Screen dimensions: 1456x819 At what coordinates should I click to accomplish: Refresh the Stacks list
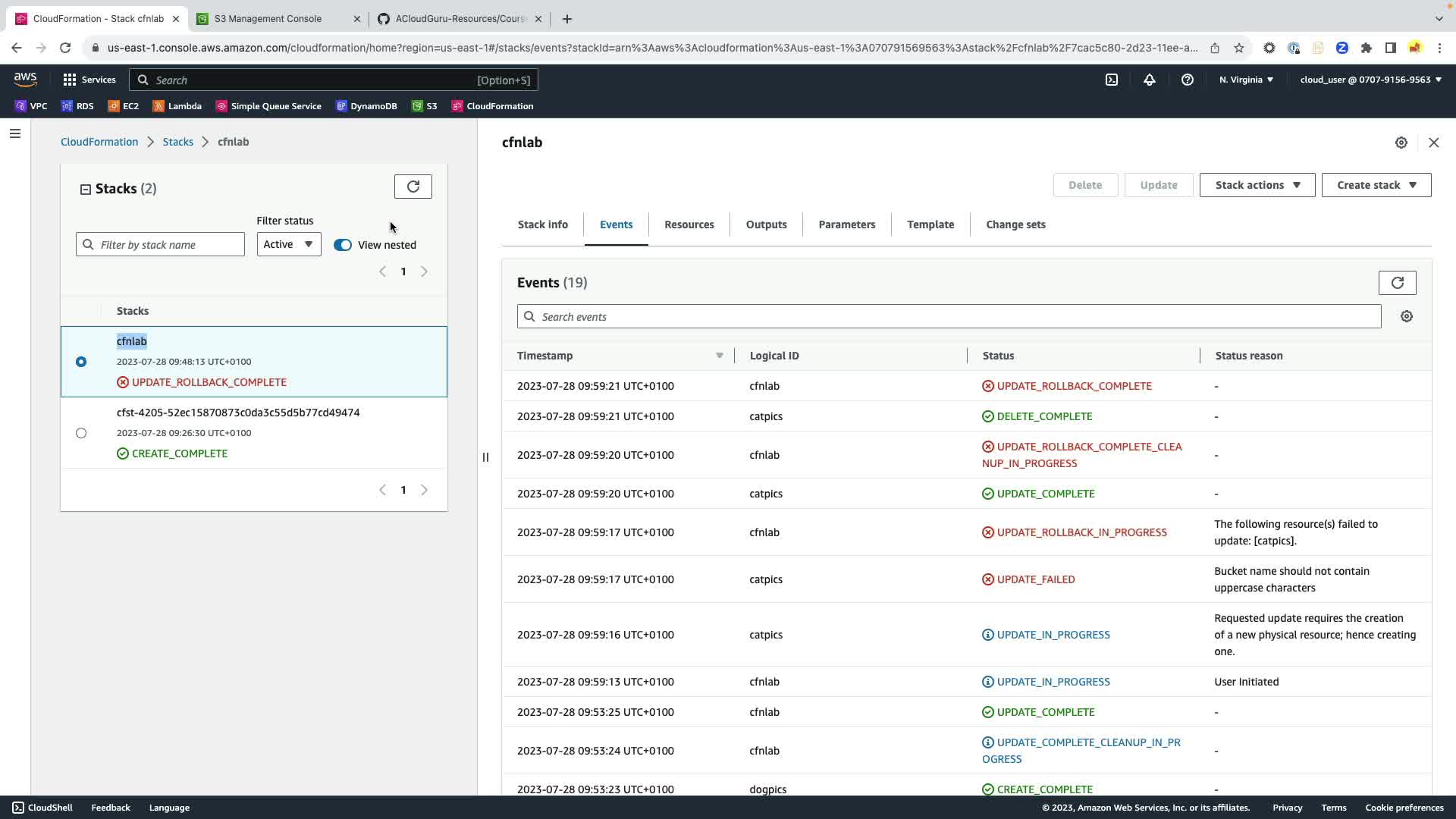click(413, 187)
